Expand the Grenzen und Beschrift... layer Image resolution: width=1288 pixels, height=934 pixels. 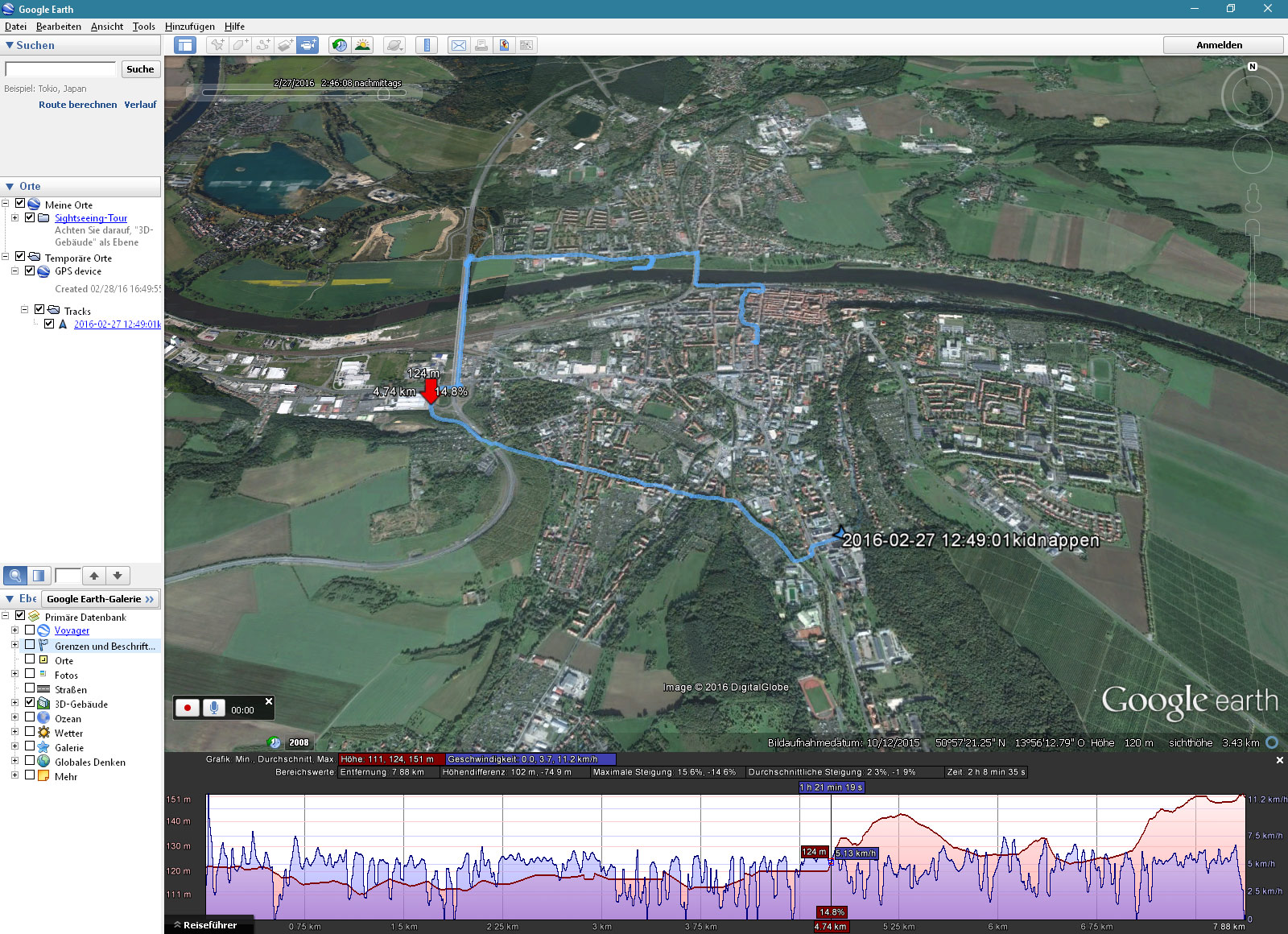point(14,645)
